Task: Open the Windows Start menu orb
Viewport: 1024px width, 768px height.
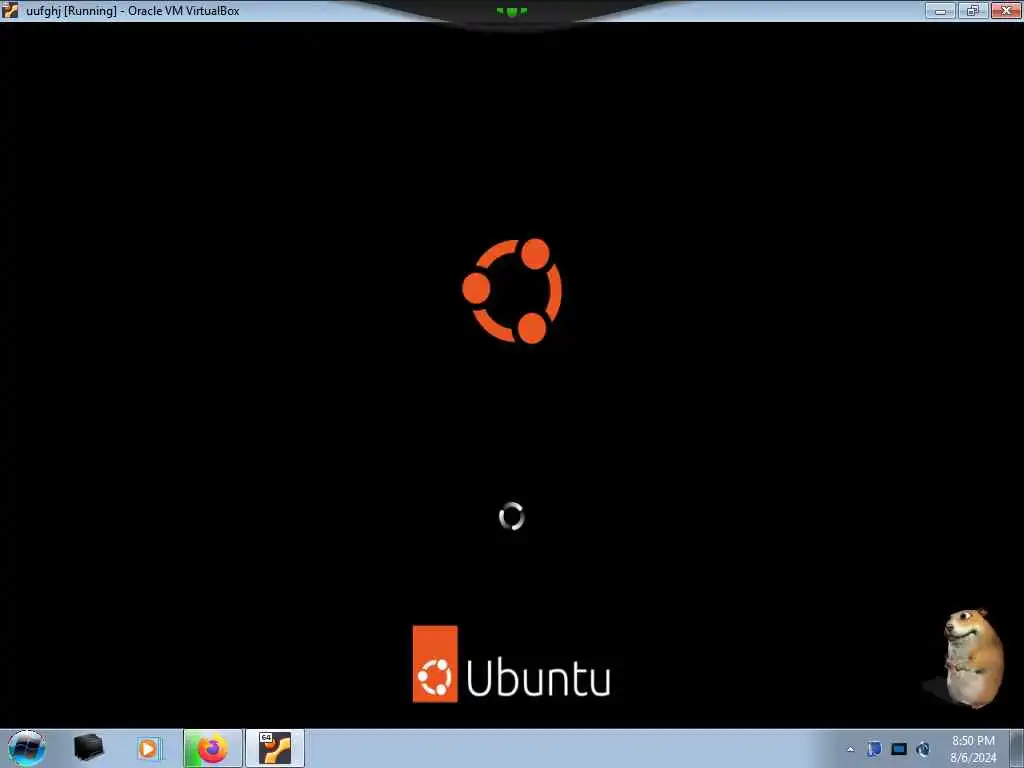Action: (27, 748)
